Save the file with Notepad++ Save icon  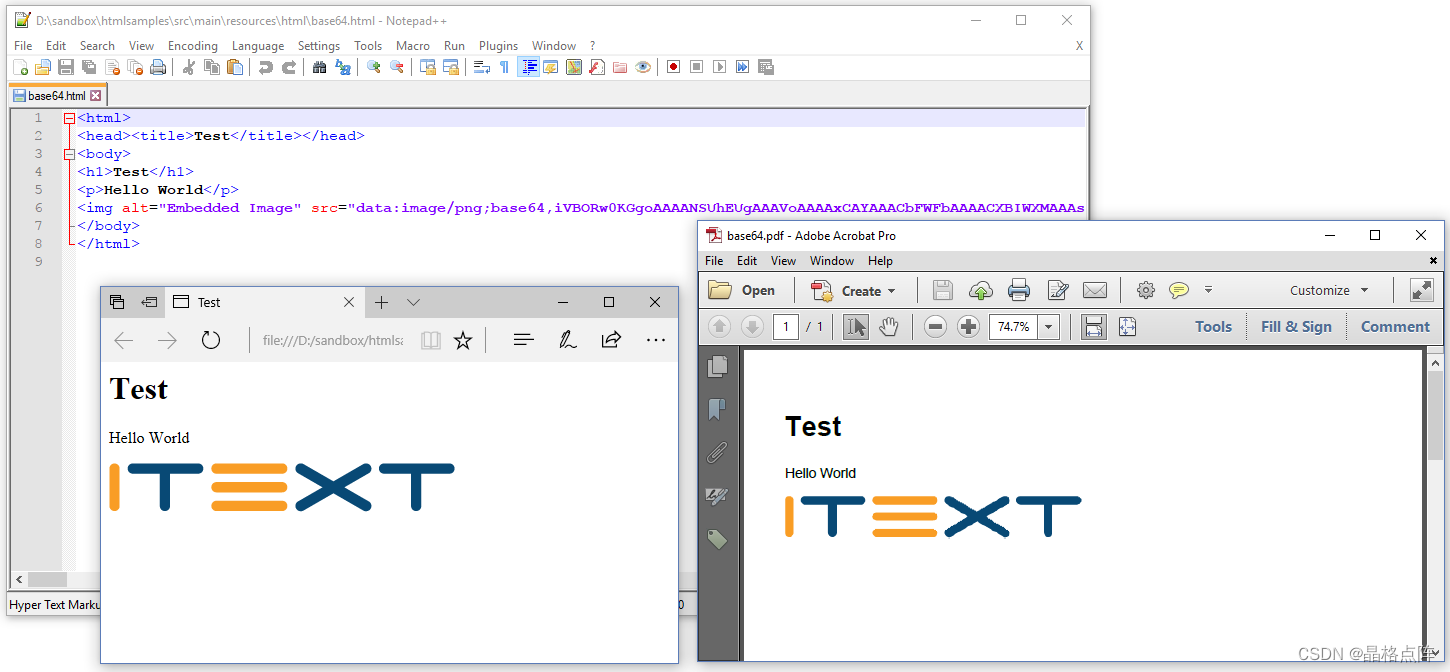click(x=66, y=67)
